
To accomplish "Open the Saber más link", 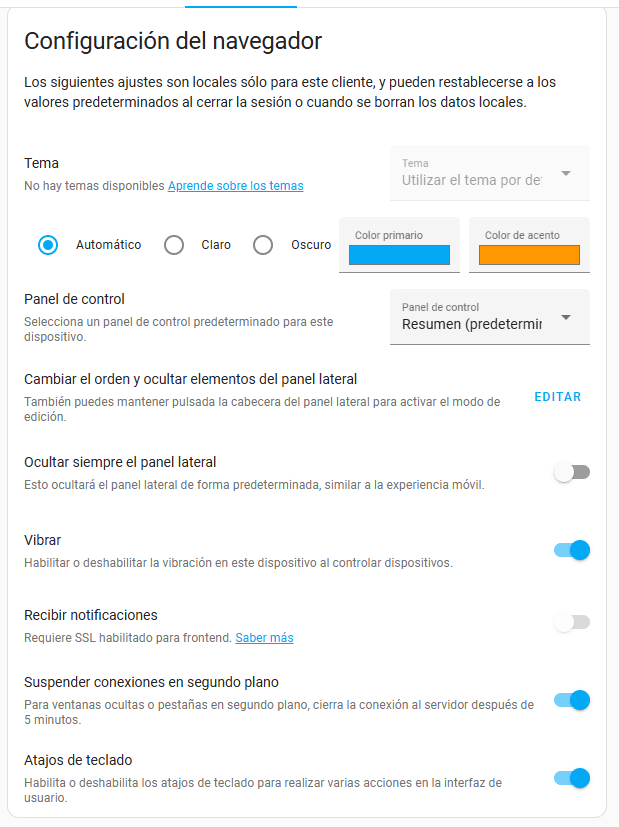I will click(x=264, y=638).
